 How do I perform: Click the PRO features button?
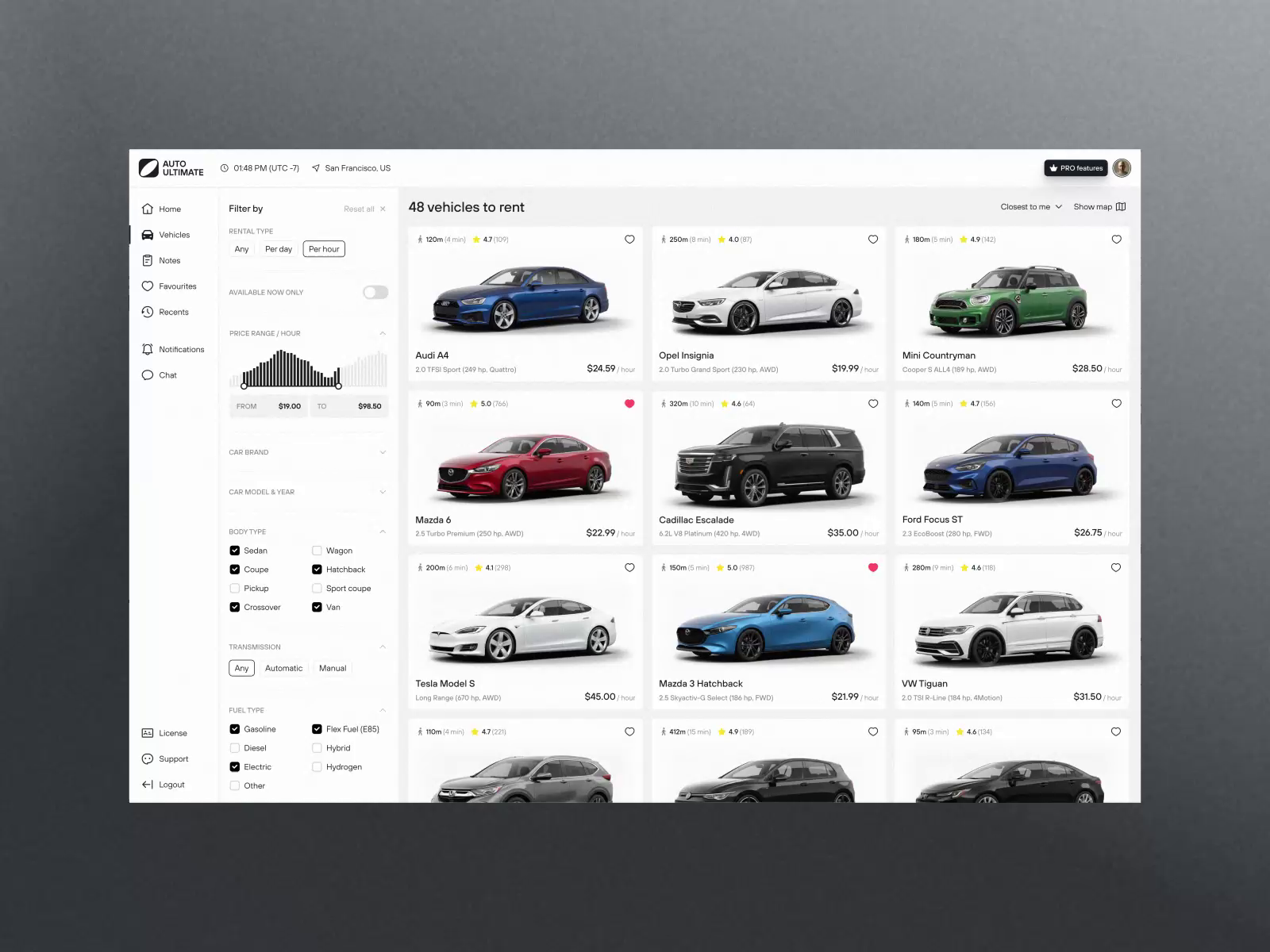[1076, 167]
